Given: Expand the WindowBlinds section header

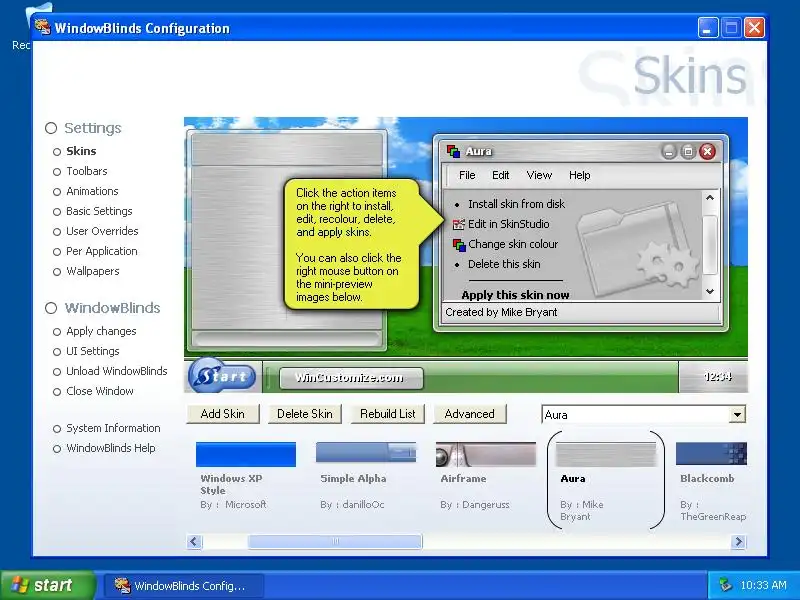Looking at the screenshot, I should [x=103, y=308].
